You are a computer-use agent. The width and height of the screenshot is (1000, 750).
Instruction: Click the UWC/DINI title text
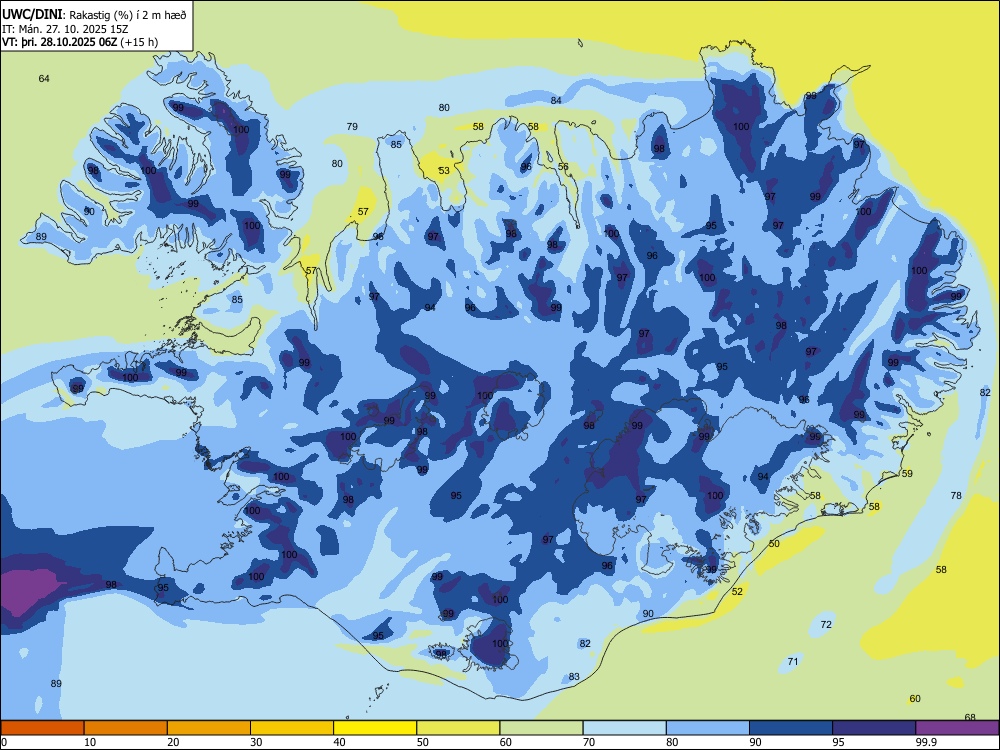pos(32,15)
